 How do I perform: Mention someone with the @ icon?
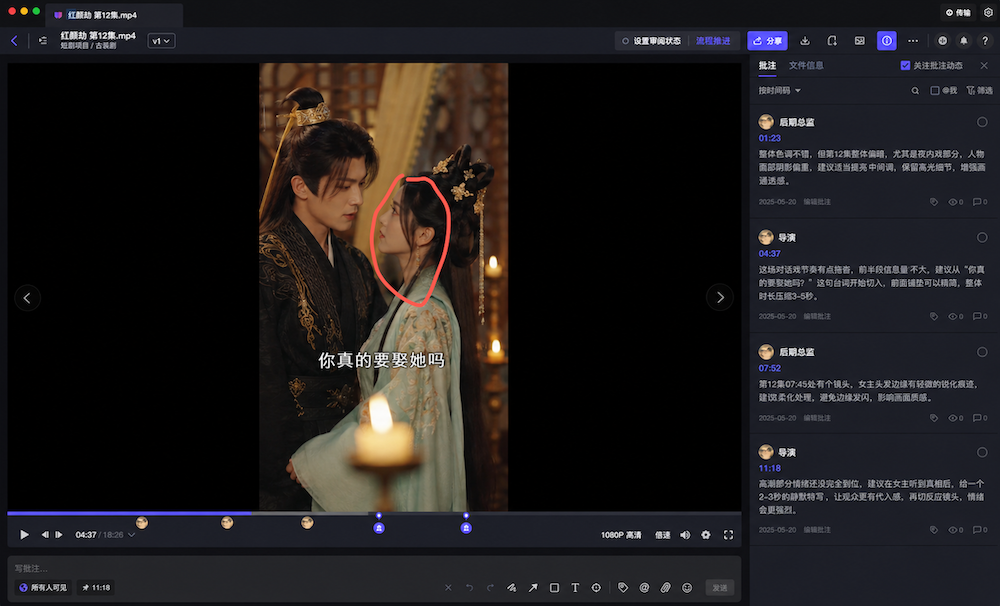pos(644,588)
